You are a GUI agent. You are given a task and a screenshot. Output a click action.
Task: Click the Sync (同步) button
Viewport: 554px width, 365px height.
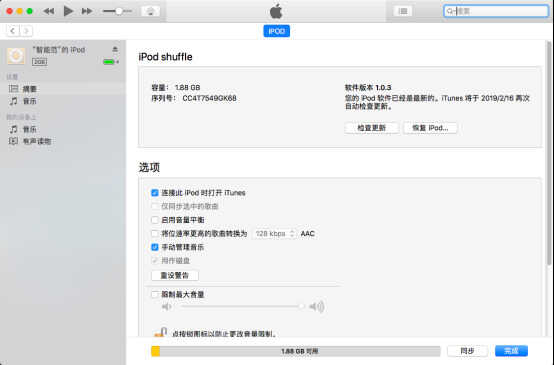467,351
